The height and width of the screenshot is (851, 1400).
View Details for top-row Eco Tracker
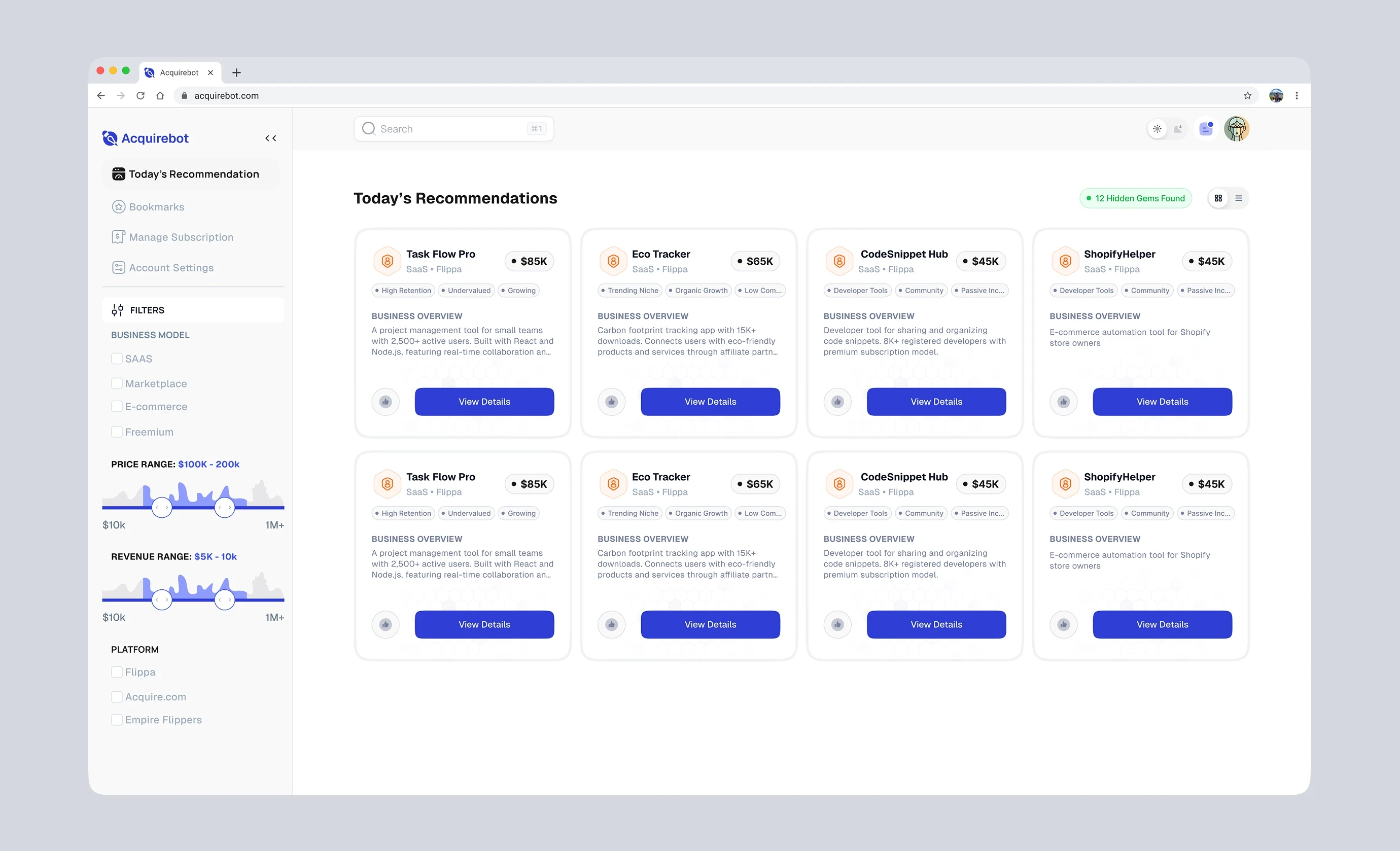coord(710,402)
